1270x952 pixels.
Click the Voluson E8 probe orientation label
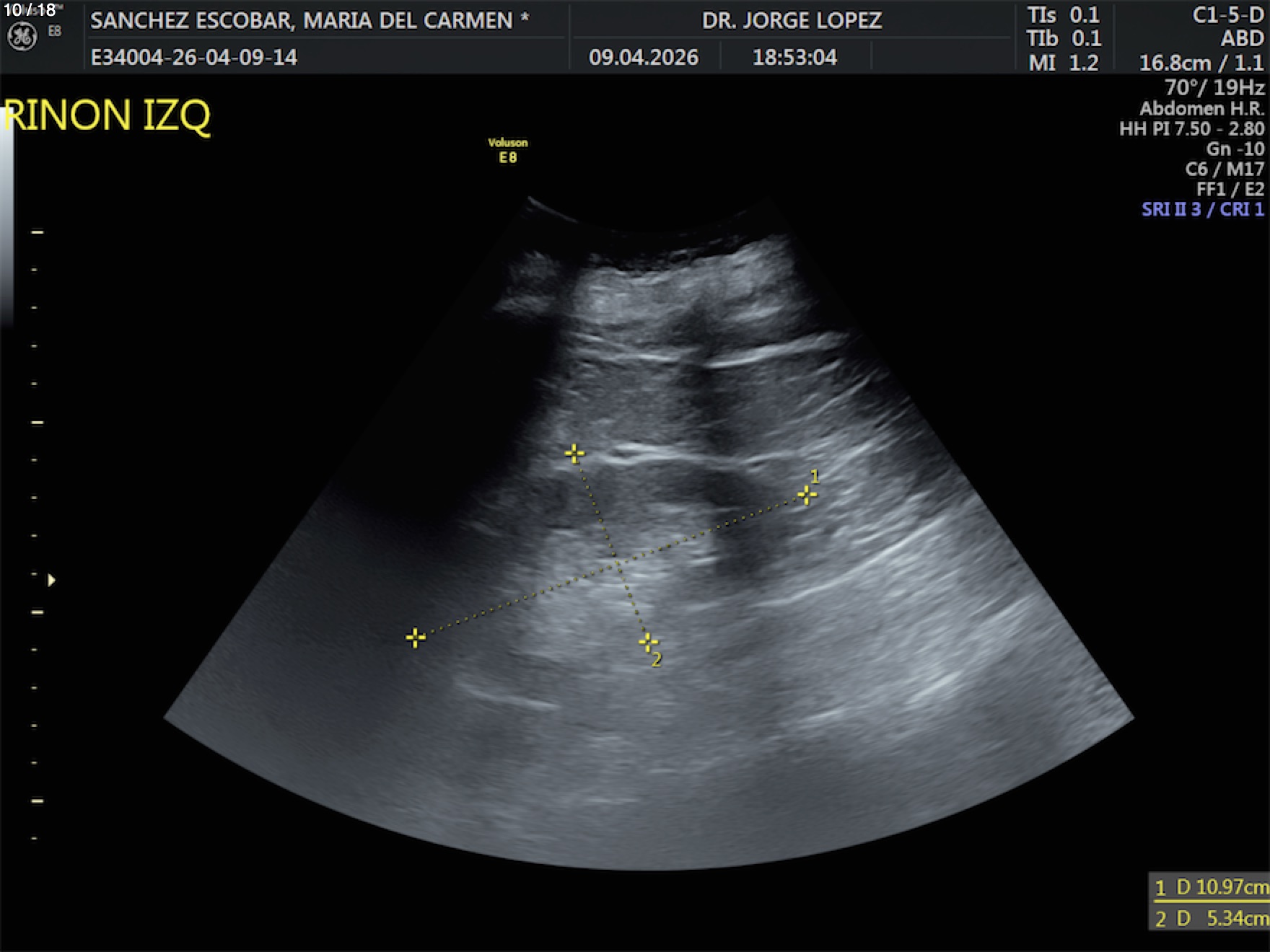[508, 150]
